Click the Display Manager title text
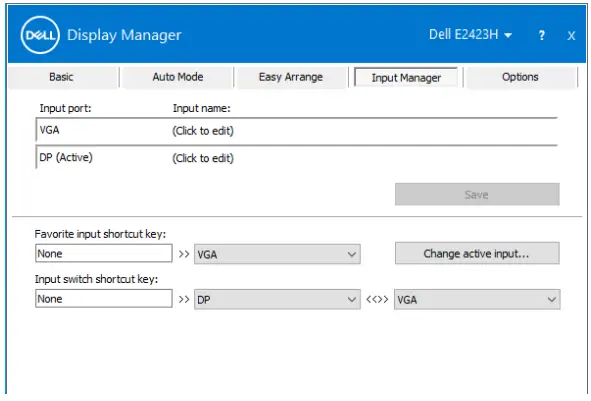Viewport: 591px width, 401px height. pos(124,35)
